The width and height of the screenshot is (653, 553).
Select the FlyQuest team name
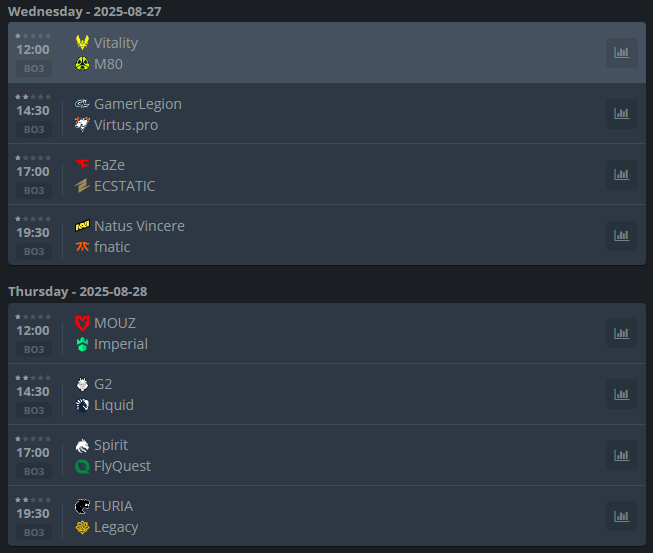pyautogui.click(x=122, y=466)
